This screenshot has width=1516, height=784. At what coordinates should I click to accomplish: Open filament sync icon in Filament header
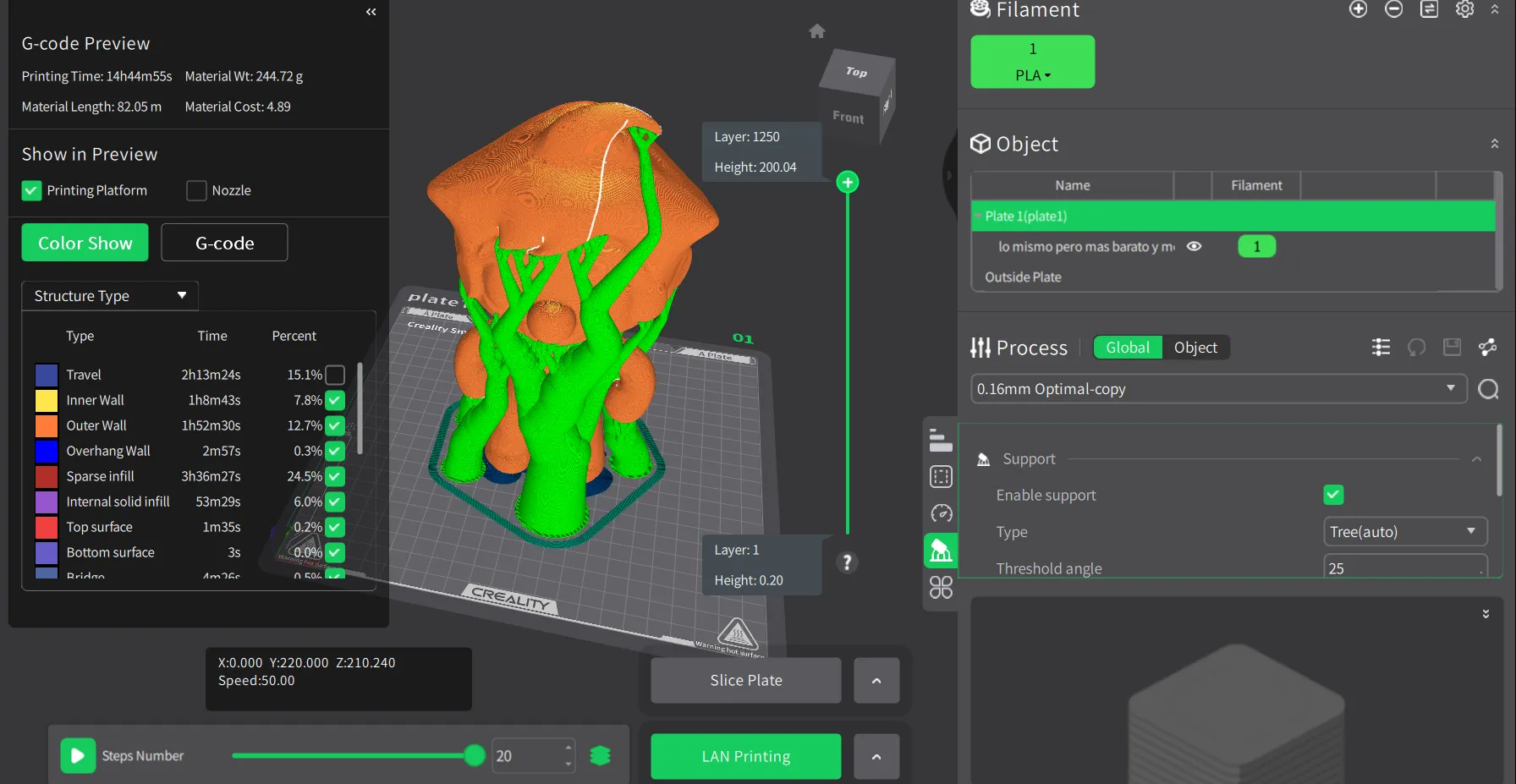1429,9
